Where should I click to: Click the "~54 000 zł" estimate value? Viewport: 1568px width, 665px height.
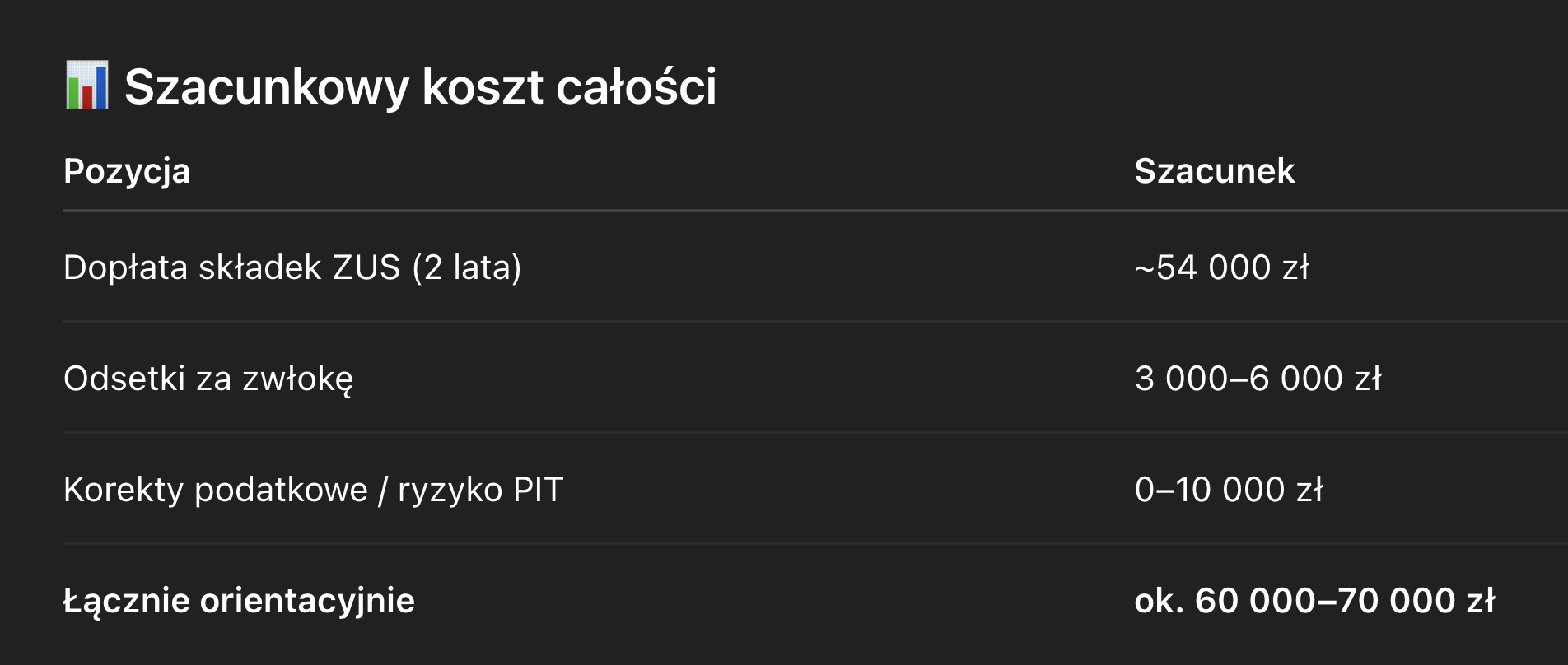point(1221,267)
